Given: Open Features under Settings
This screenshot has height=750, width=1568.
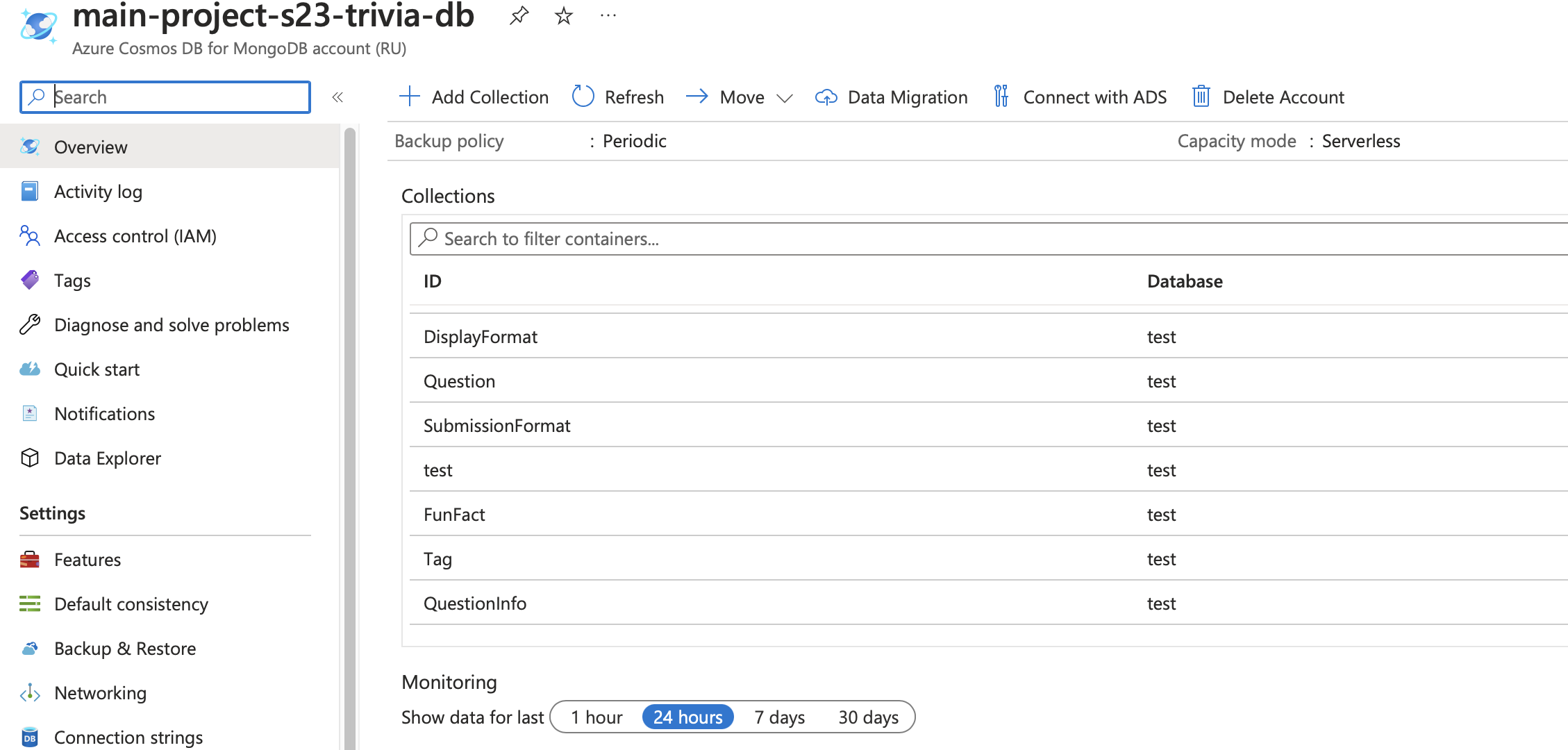Looking at the screenshot, I should coord(169,560).
